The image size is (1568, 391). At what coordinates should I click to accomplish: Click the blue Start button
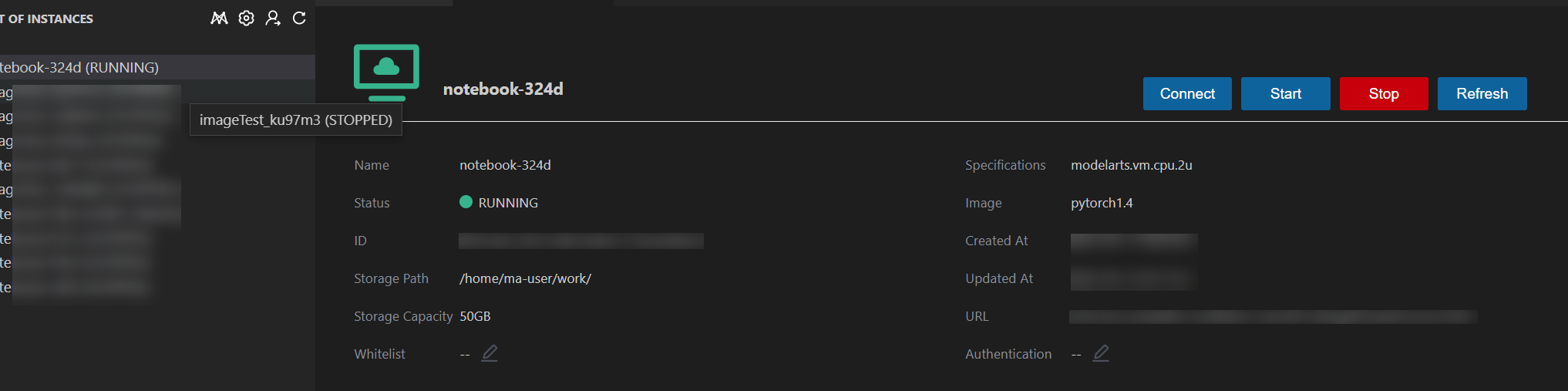pyautogui.click(x=1285, y=93)
